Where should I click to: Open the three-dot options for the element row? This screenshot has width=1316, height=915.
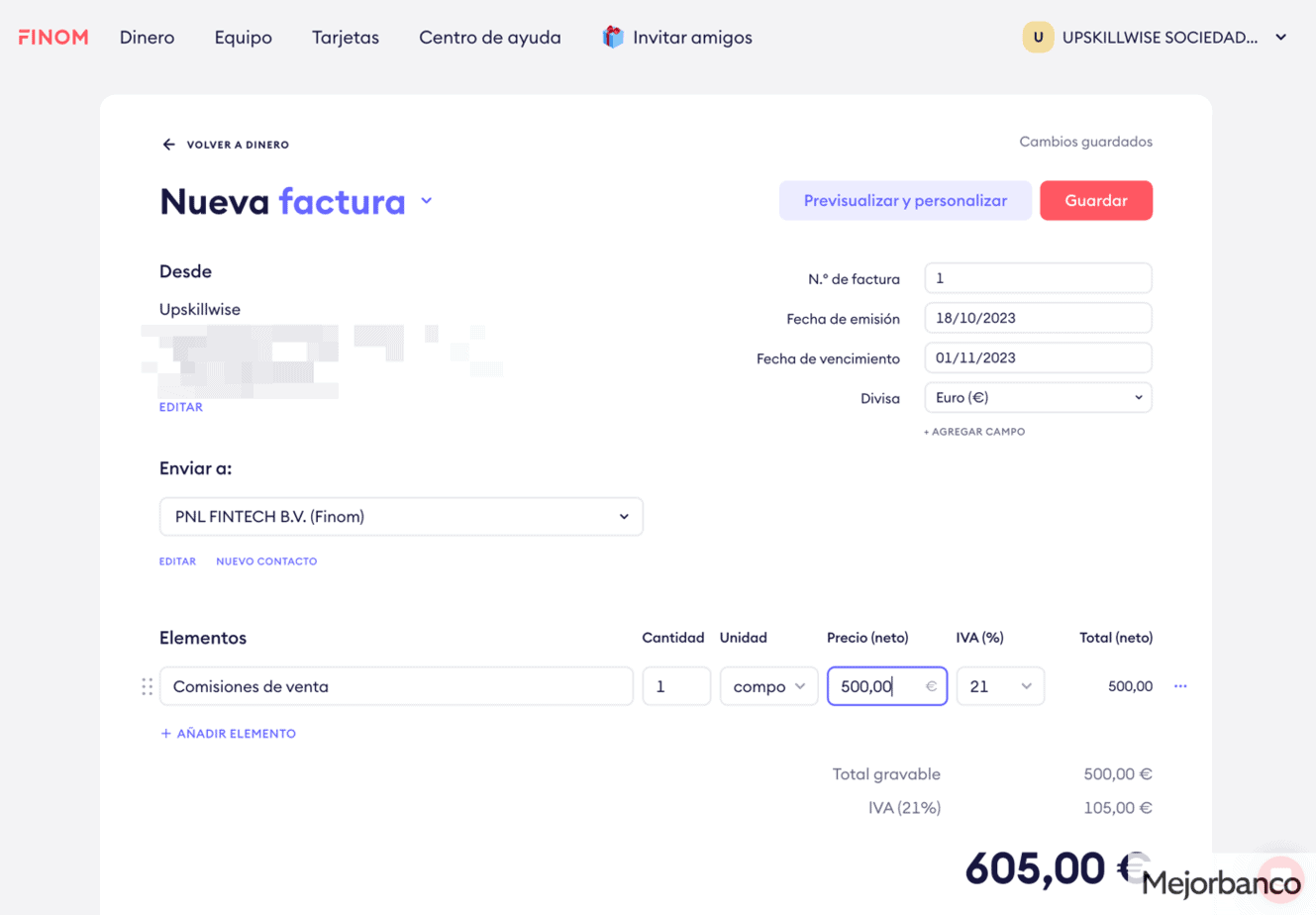pyautogui.click(x=1180, y=686)
